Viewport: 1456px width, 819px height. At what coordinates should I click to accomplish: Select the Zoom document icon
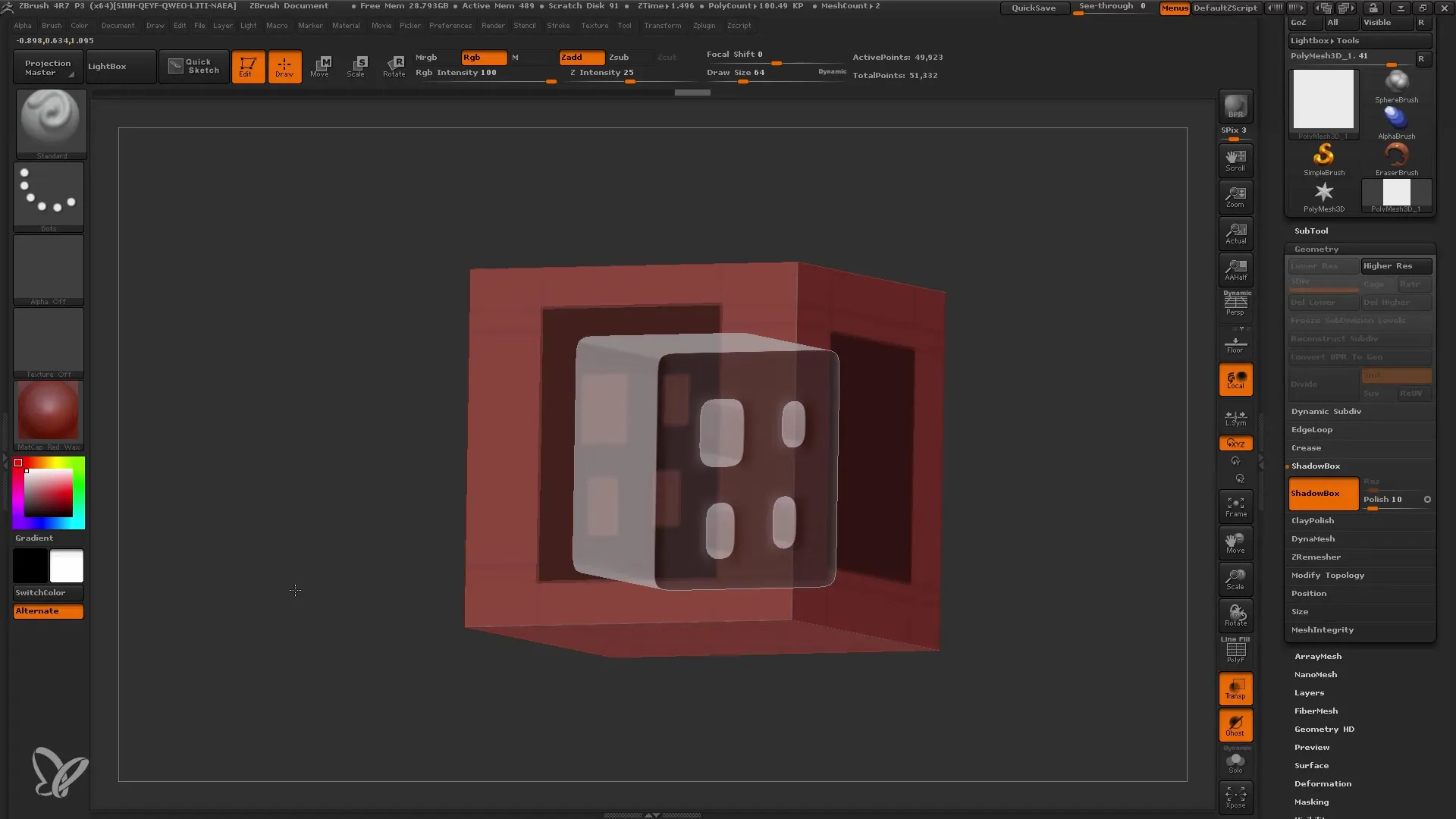(x=1235, y=196)
